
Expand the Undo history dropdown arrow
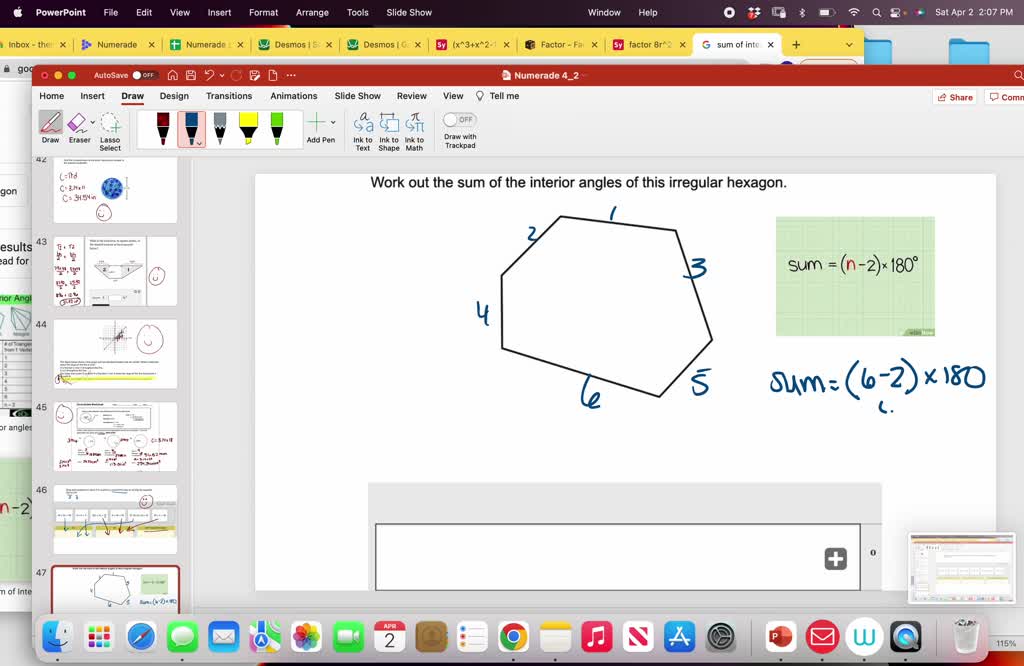[x=220, y=75]
